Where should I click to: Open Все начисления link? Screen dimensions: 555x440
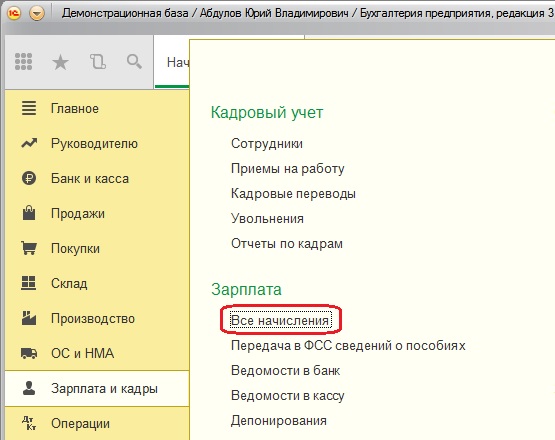point(280,321)
